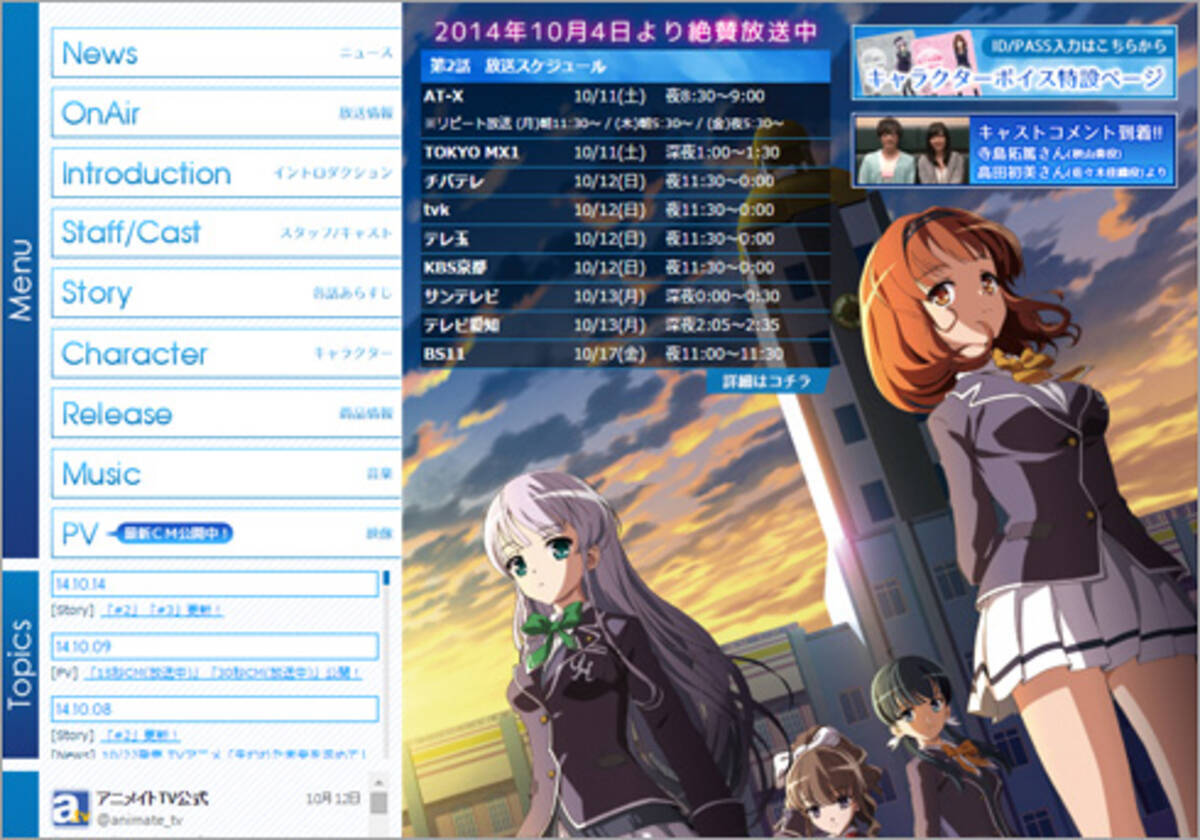Image resolution: width=1200 pixels, height=840 pixels.
Task: Select the サンテレビ schedule row
Action: [x=625, y=298]
